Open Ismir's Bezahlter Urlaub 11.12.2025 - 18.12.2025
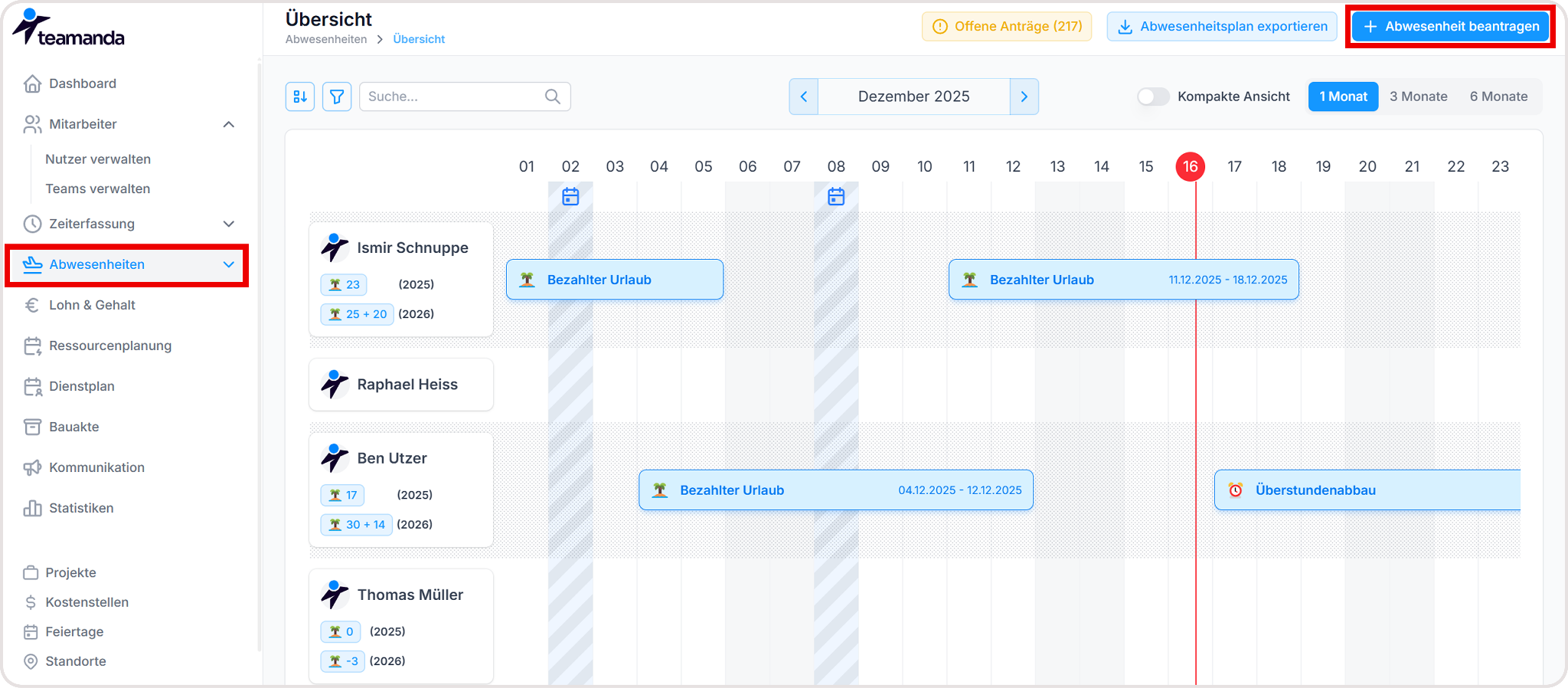 point(1124,280)
